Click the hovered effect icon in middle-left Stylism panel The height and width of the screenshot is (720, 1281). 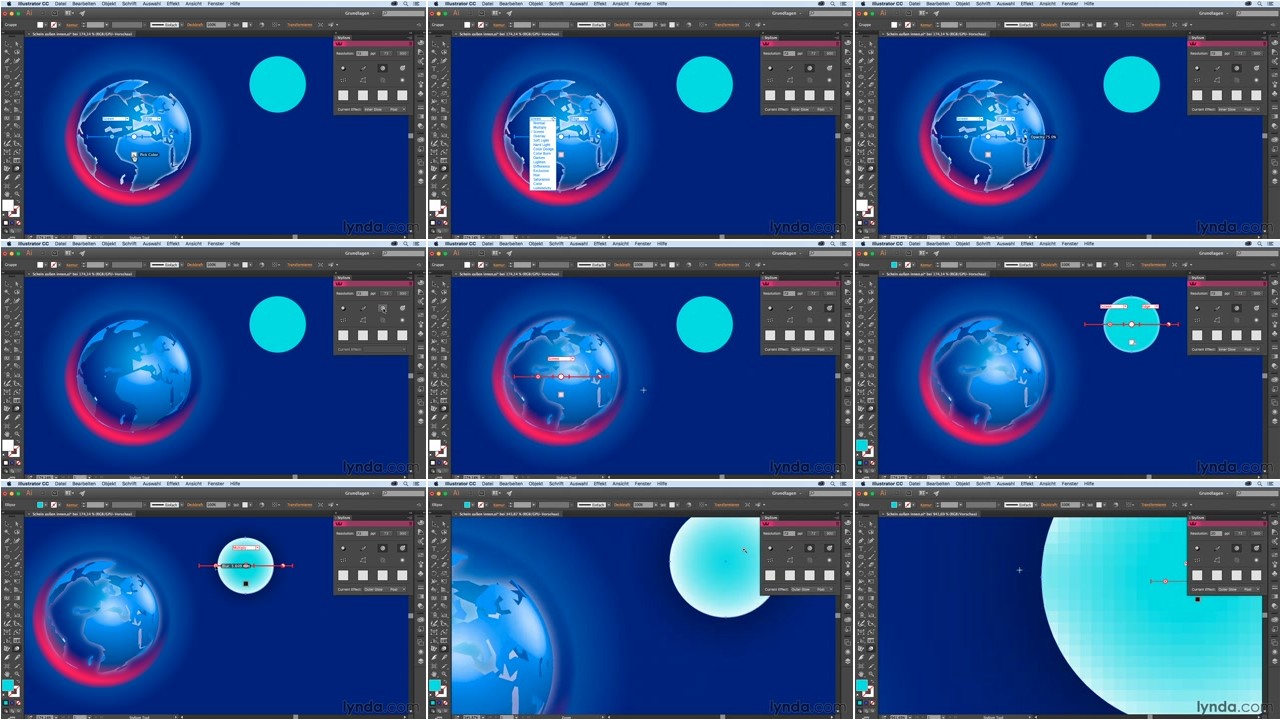[x=383, y=308]
